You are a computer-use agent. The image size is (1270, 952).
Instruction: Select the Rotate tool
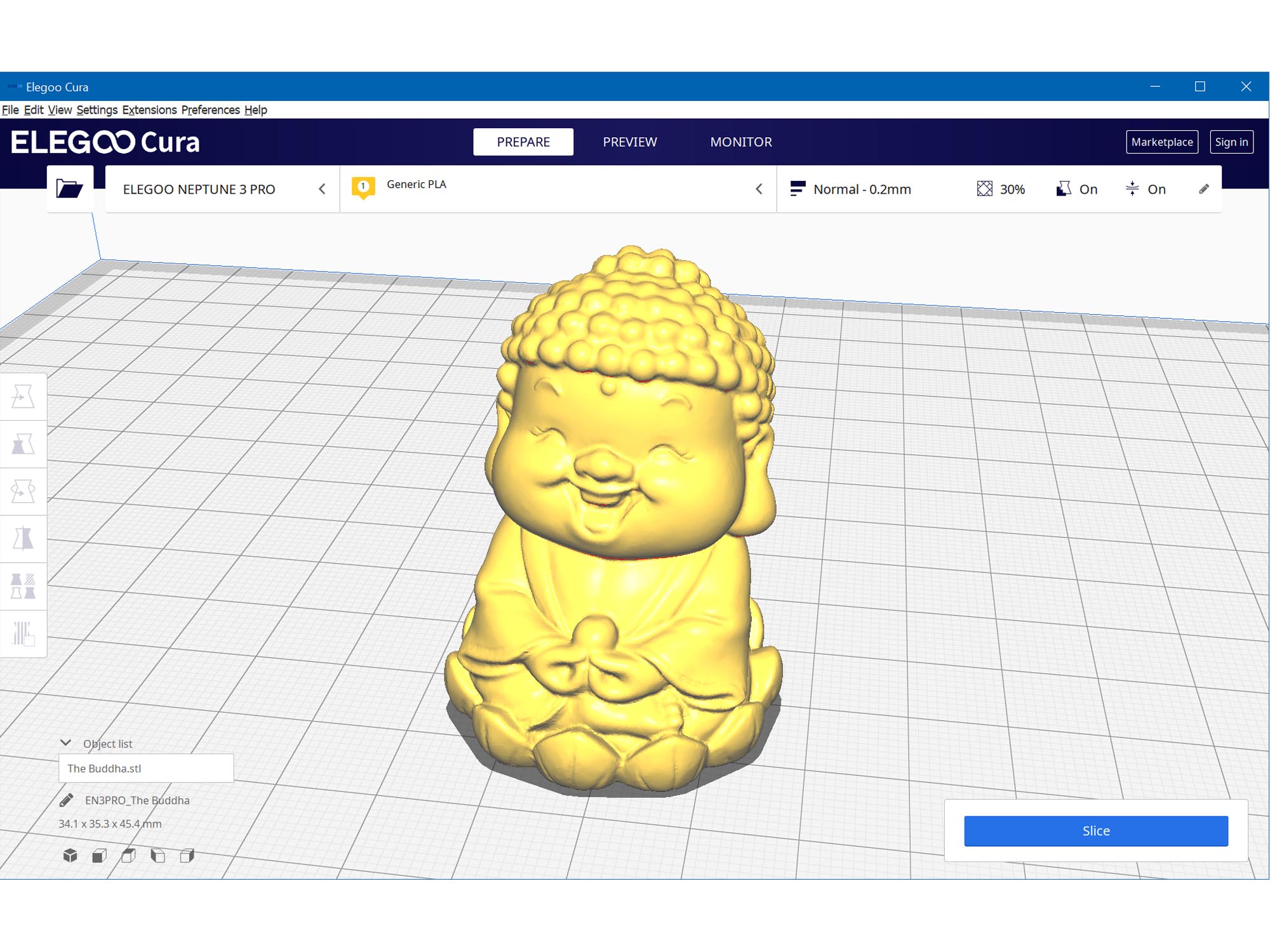(23, 491)
